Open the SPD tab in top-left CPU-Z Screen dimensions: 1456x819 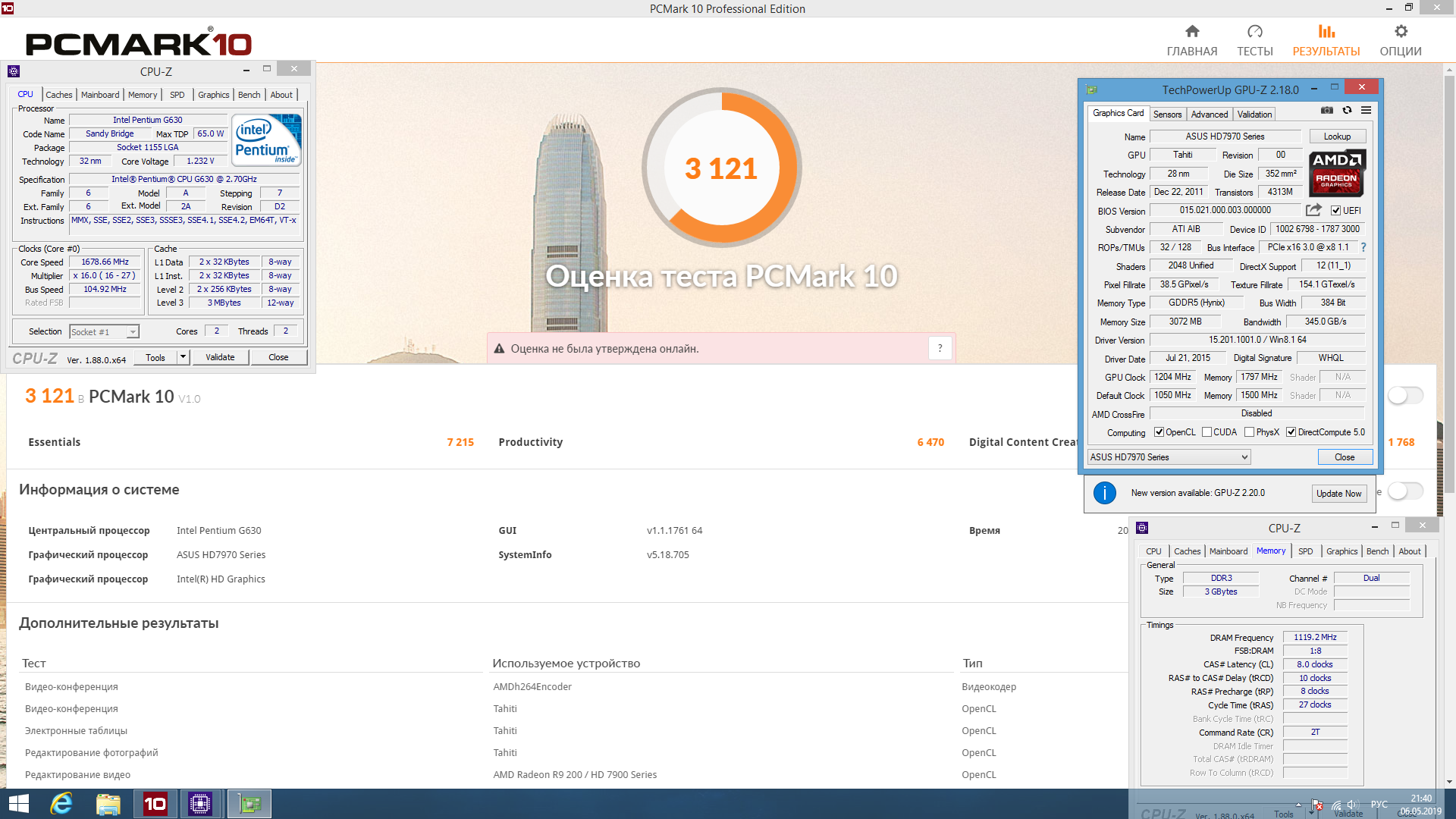tap(177, 95)
